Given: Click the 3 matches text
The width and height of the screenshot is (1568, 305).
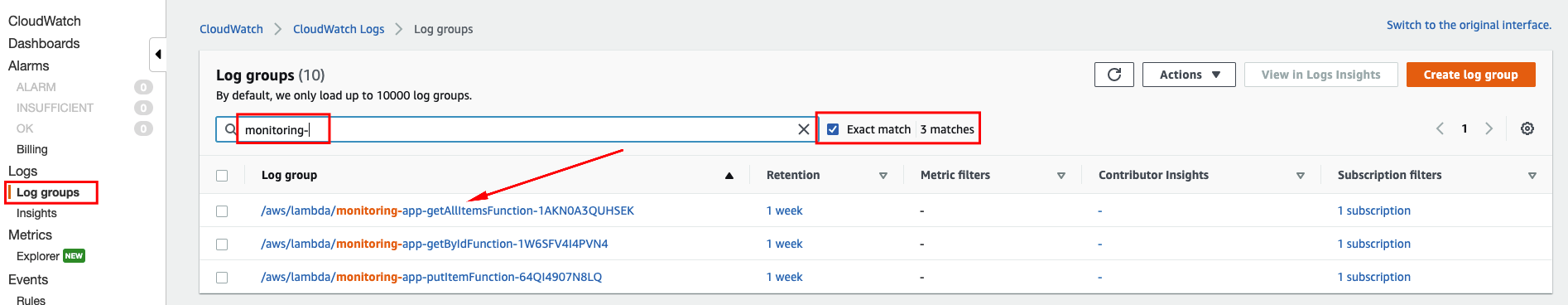Looking at the screenshot, I should [947, 129].
